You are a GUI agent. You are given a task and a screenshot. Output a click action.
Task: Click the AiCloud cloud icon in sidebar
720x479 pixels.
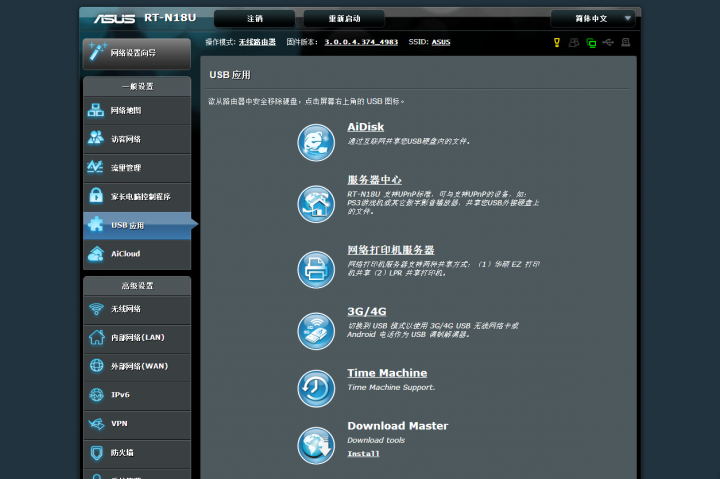point(96,254)
